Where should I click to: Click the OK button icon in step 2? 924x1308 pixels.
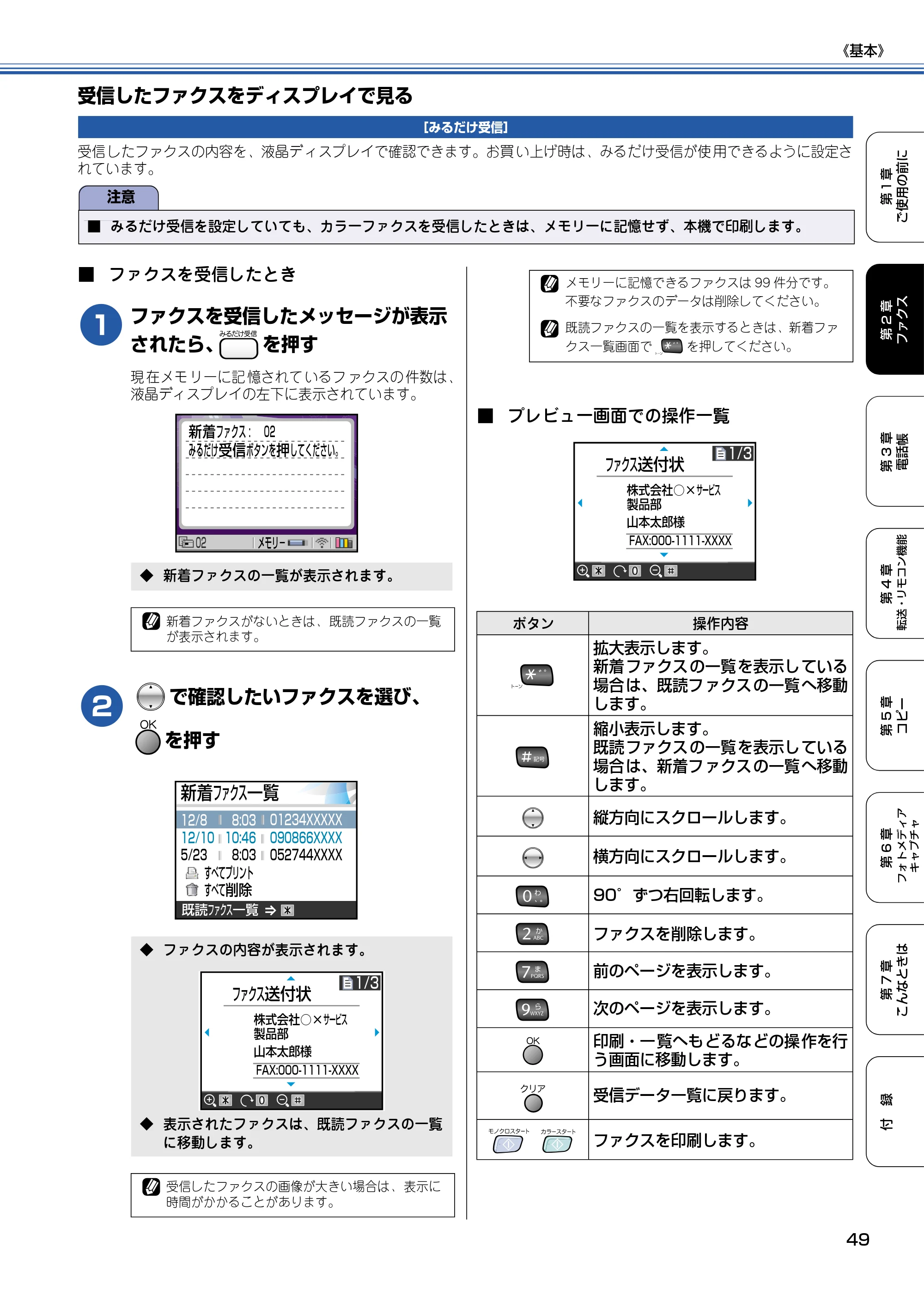click(x=148, y=742)
